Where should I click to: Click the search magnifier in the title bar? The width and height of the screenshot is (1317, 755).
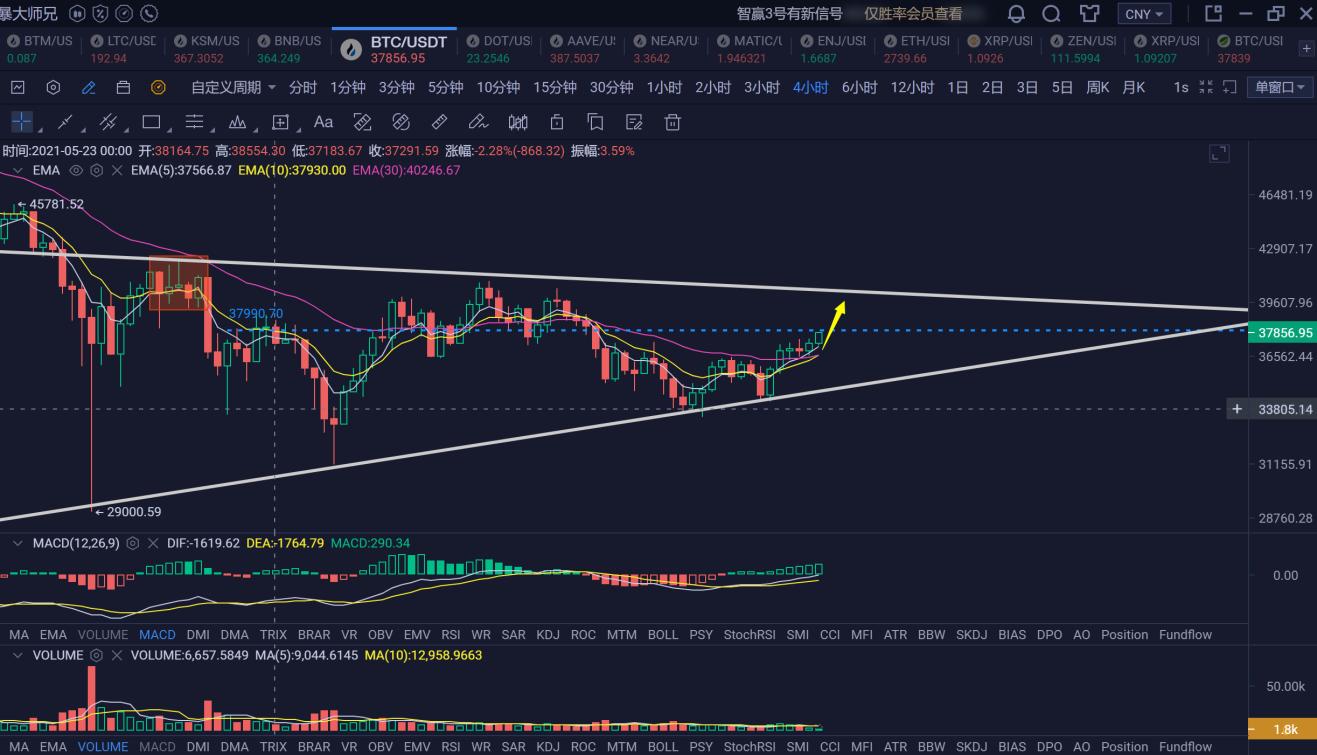(1051, 14)
